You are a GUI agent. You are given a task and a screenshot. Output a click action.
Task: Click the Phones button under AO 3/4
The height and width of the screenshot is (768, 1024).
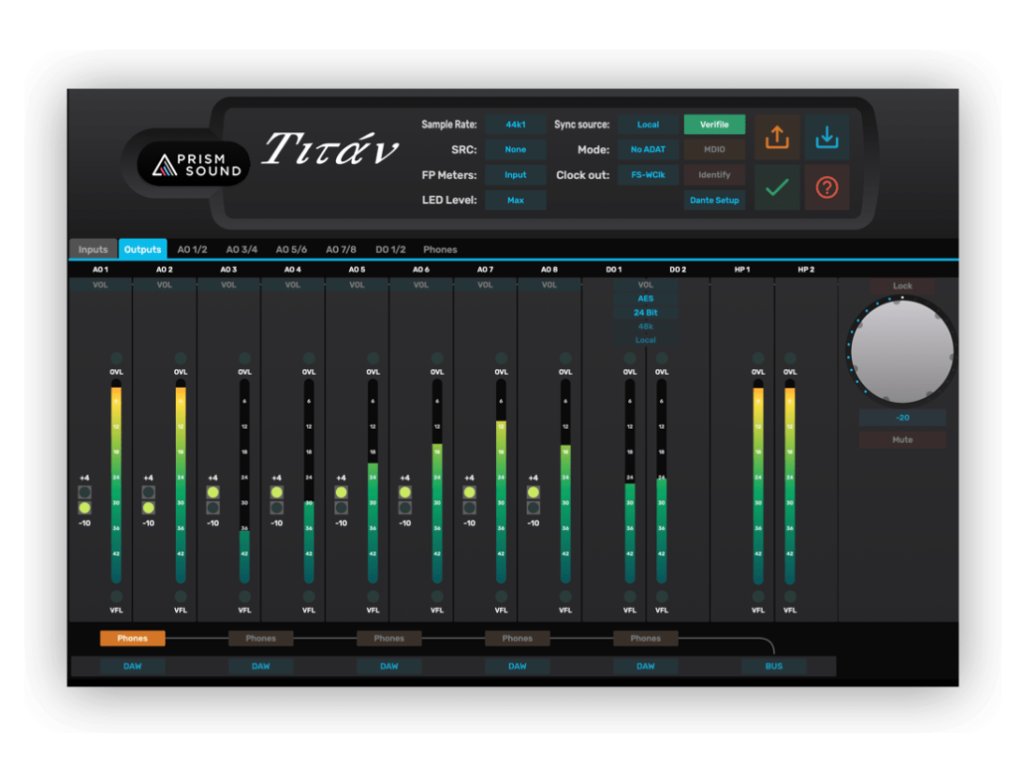[x=261, y=639]
